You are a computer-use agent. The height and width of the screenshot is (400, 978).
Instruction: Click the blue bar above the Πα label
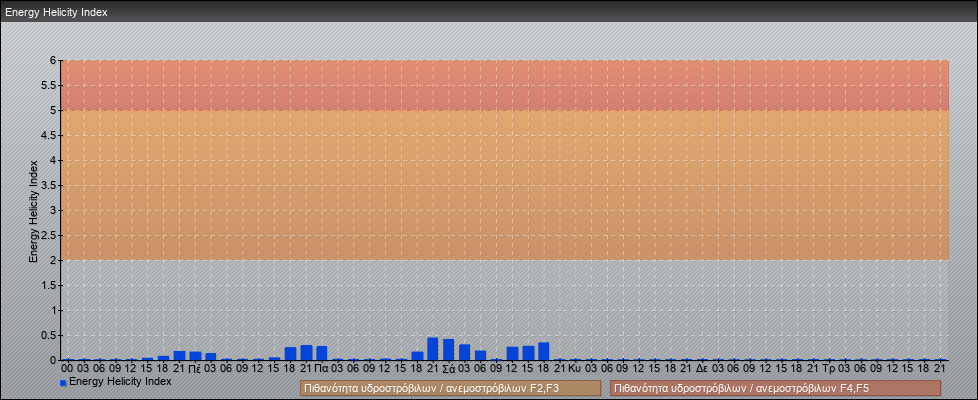pos(321,353)
